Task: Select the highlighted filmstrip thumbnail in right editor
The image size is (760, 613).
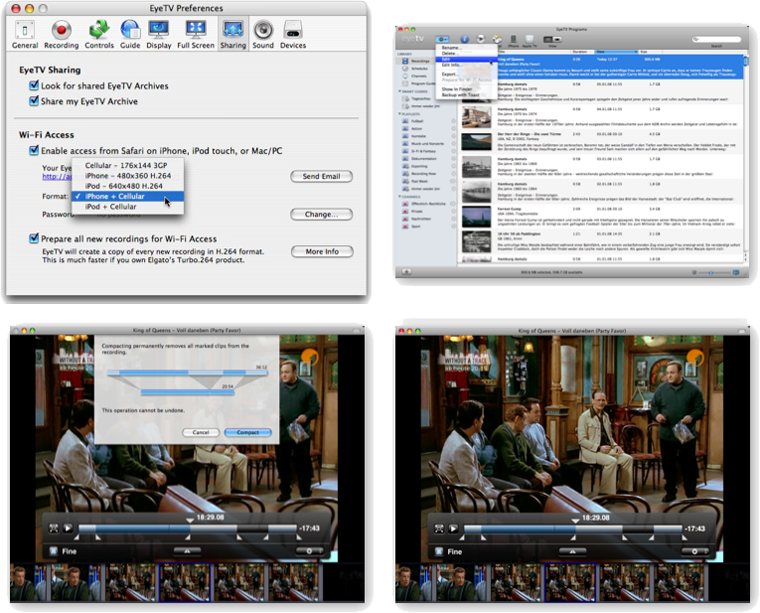Action: coord(570,583)
